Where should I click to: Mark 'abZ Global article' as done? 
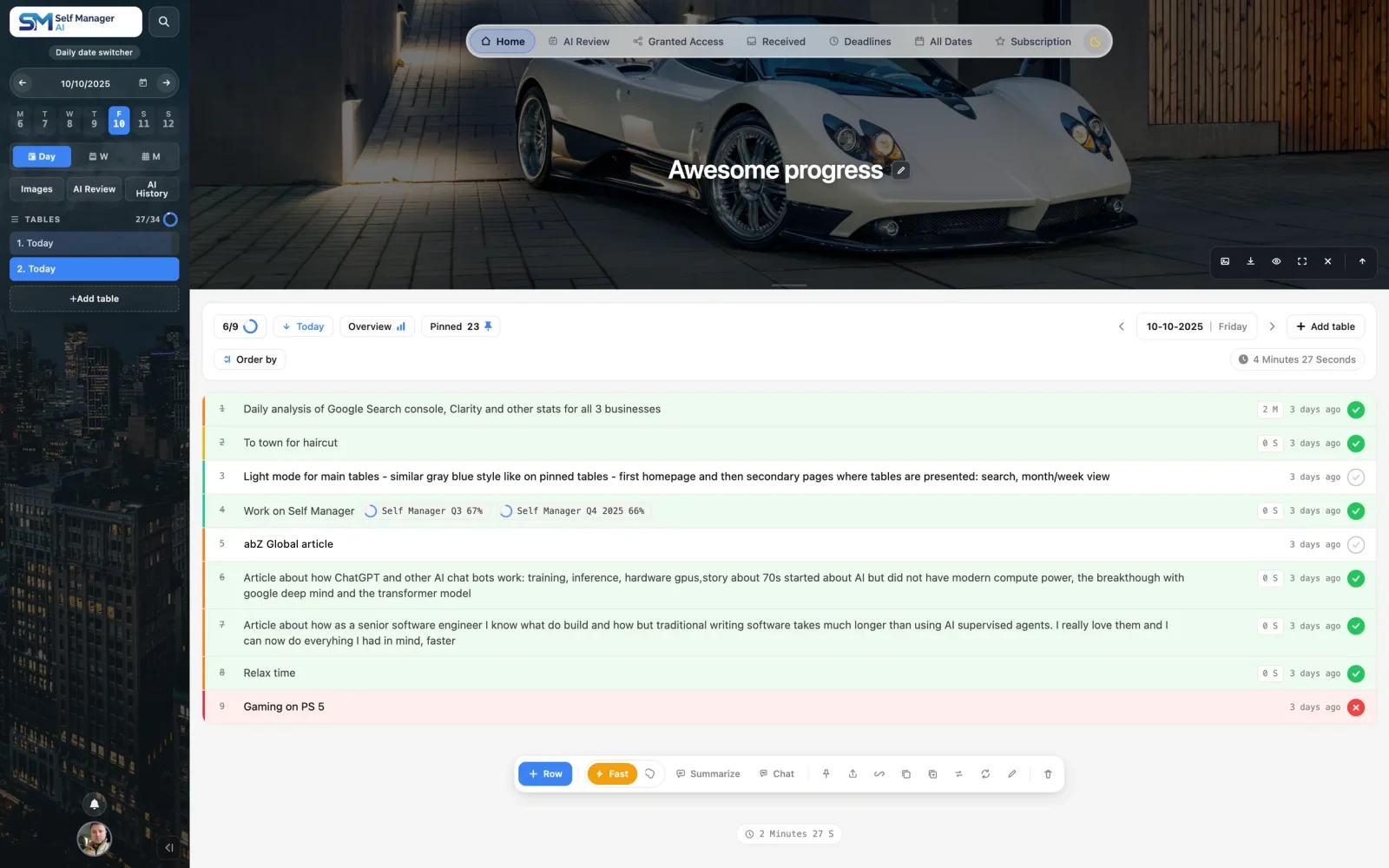(x=1356, y=545)
